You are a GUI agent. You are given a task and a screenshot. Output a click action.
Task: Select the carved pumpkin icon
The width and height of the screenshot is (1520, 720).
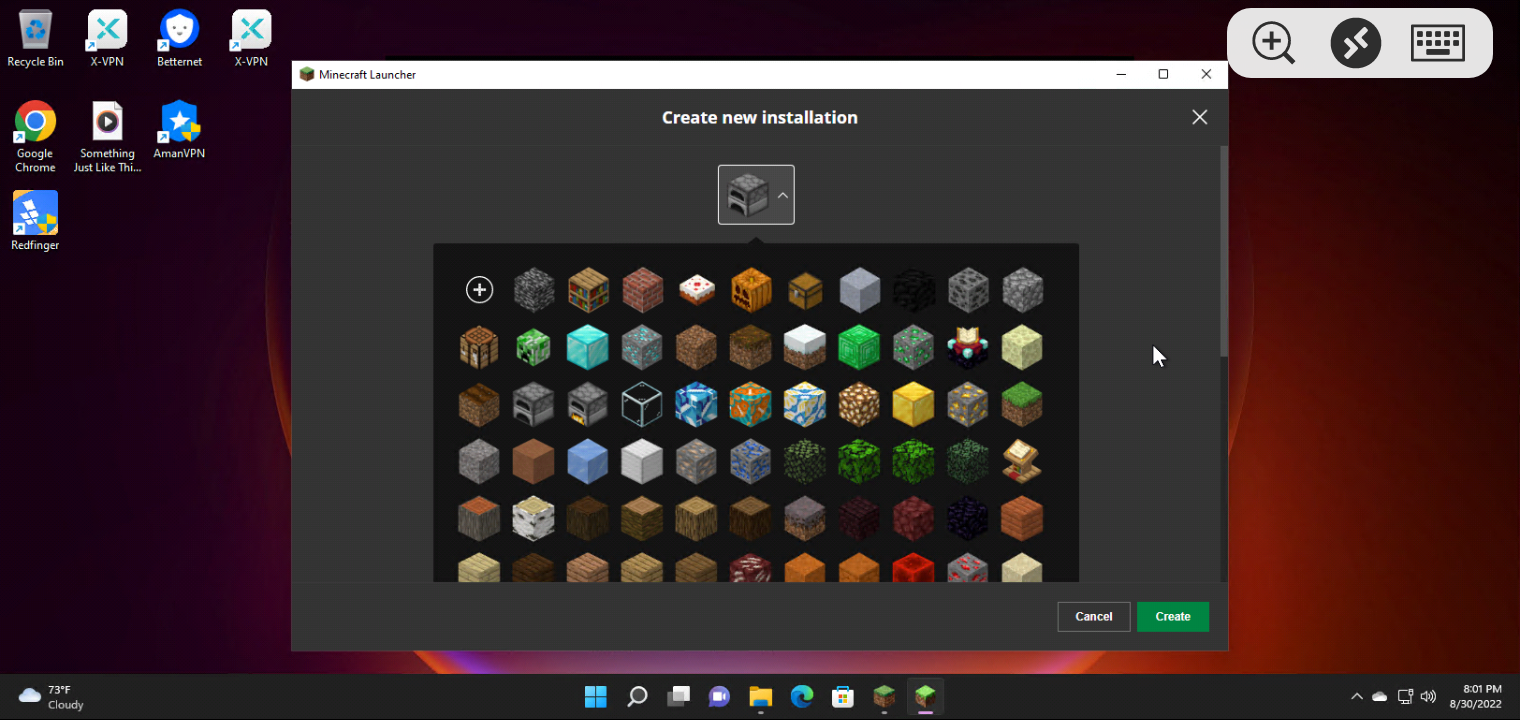pos(750,290)
